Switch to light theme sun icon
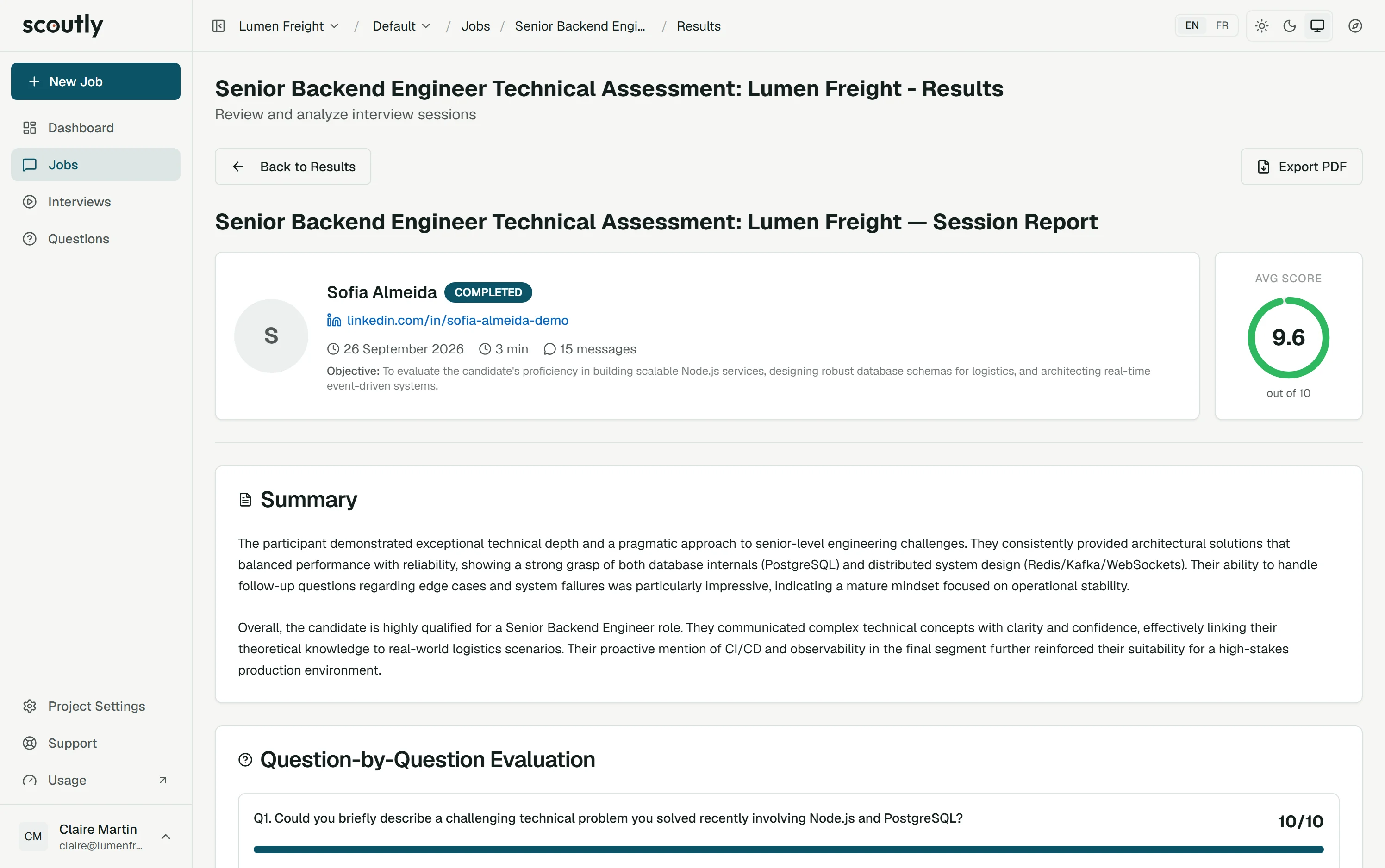Screen dimensions: 1385x868 [1261, 26]
